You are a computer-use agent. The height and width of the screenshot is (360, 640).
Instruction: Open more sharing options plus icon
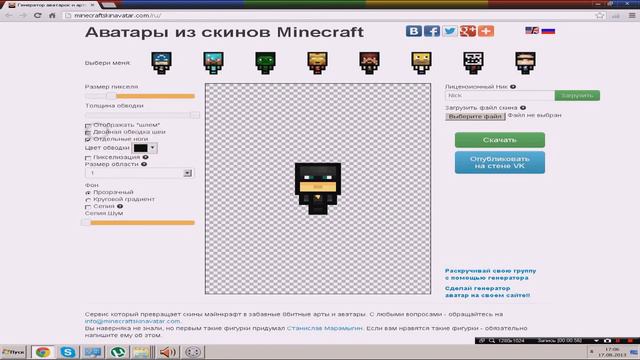tap(486, 31)
